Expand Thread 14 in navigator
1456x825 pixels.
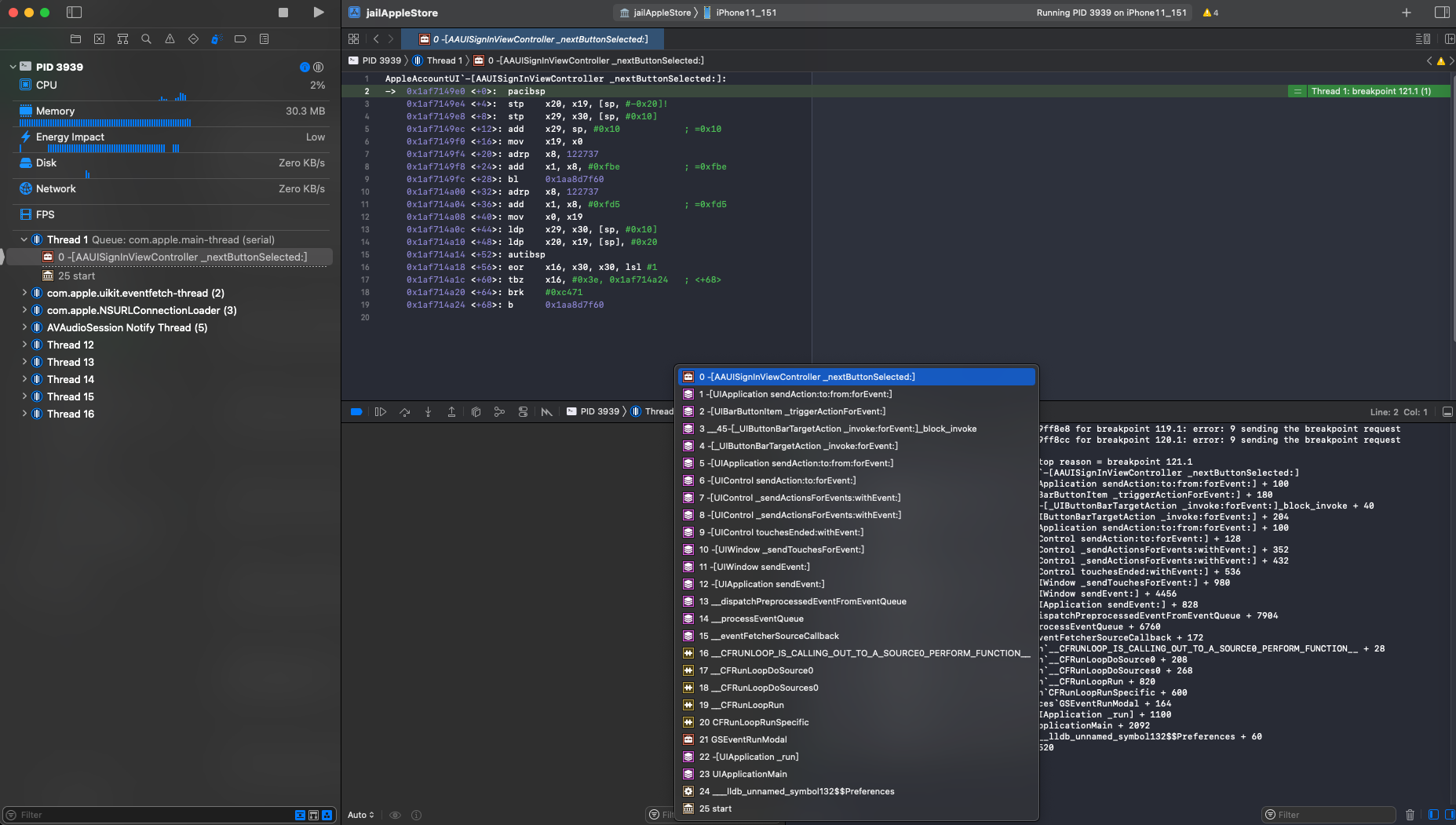tap(24, 379)
